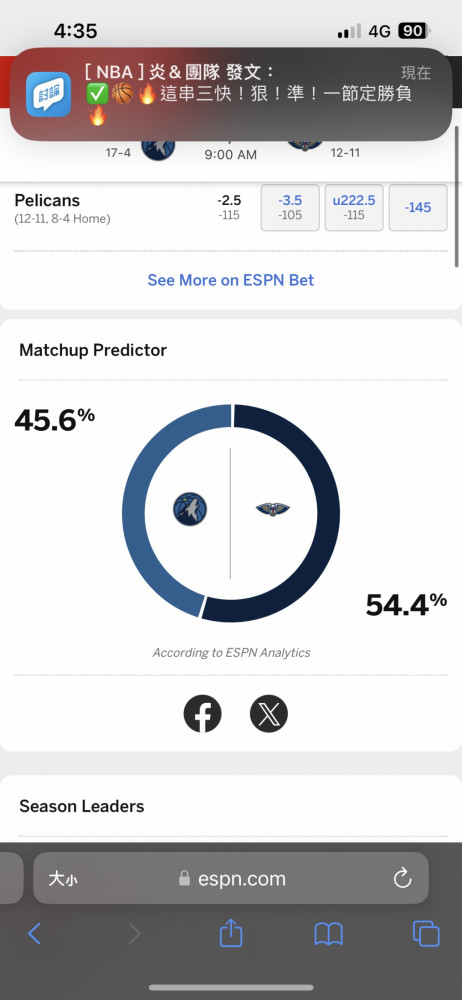Open page text size options button
462x1000 pixels.
[63, 879]
